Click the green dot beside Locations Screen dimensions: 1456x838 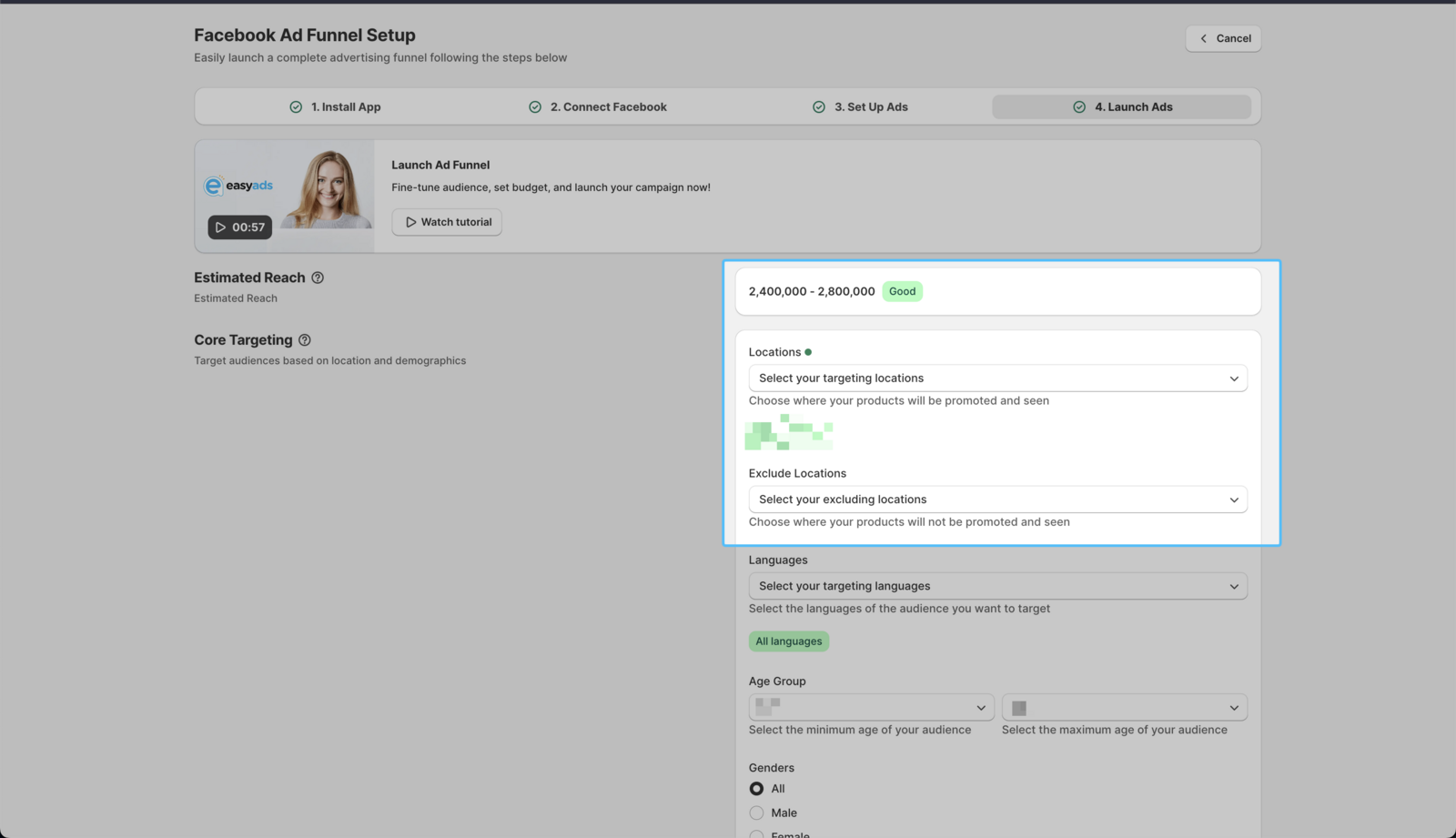click(808, 352)
